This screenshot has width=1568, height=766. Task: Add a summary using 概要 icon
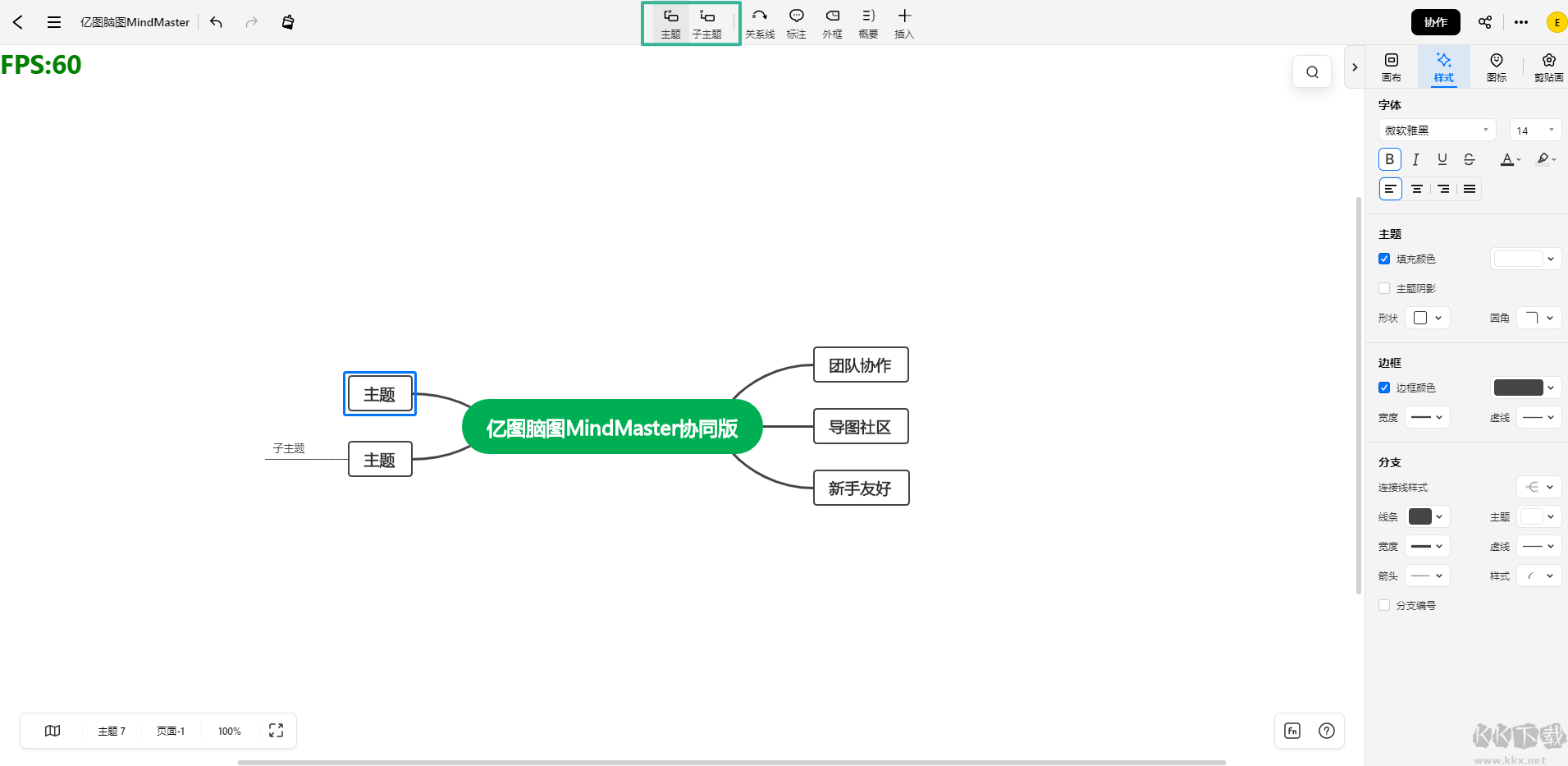868,23
